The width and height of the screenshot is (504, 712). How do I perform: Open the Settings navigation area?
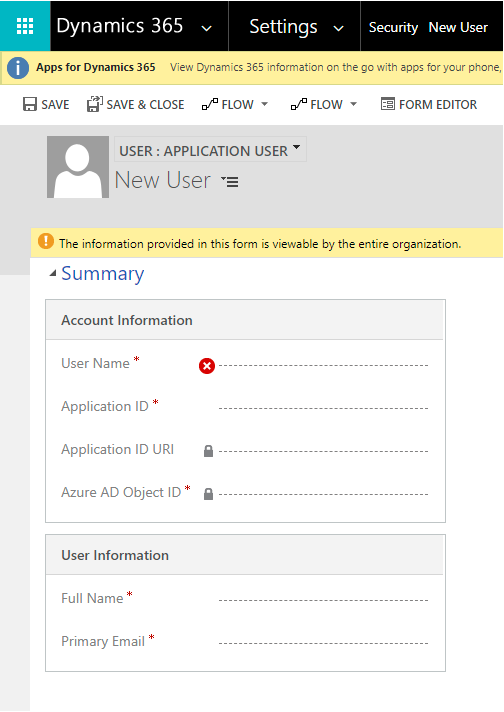click(283, 27)
